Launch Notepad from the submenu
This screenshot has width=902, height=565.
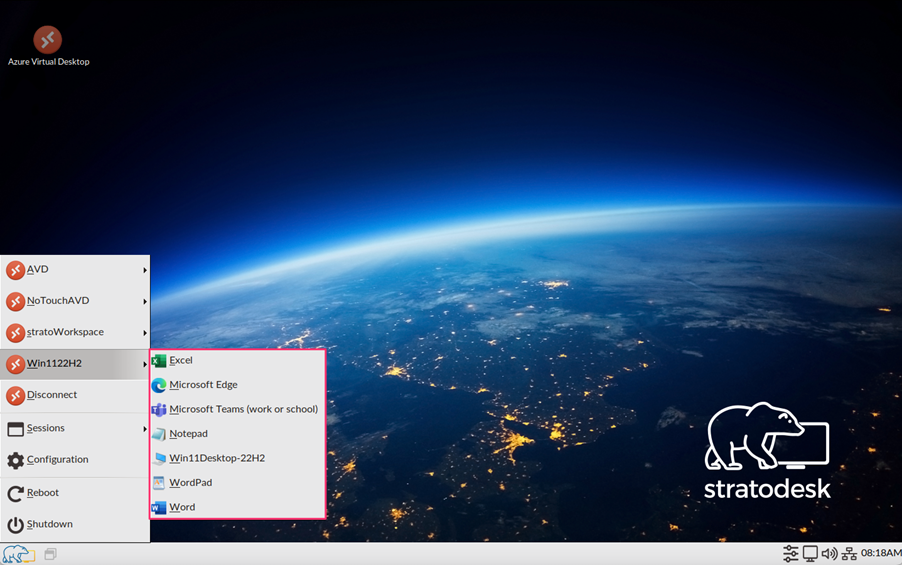pyautogui.click(x=238, y=434)
